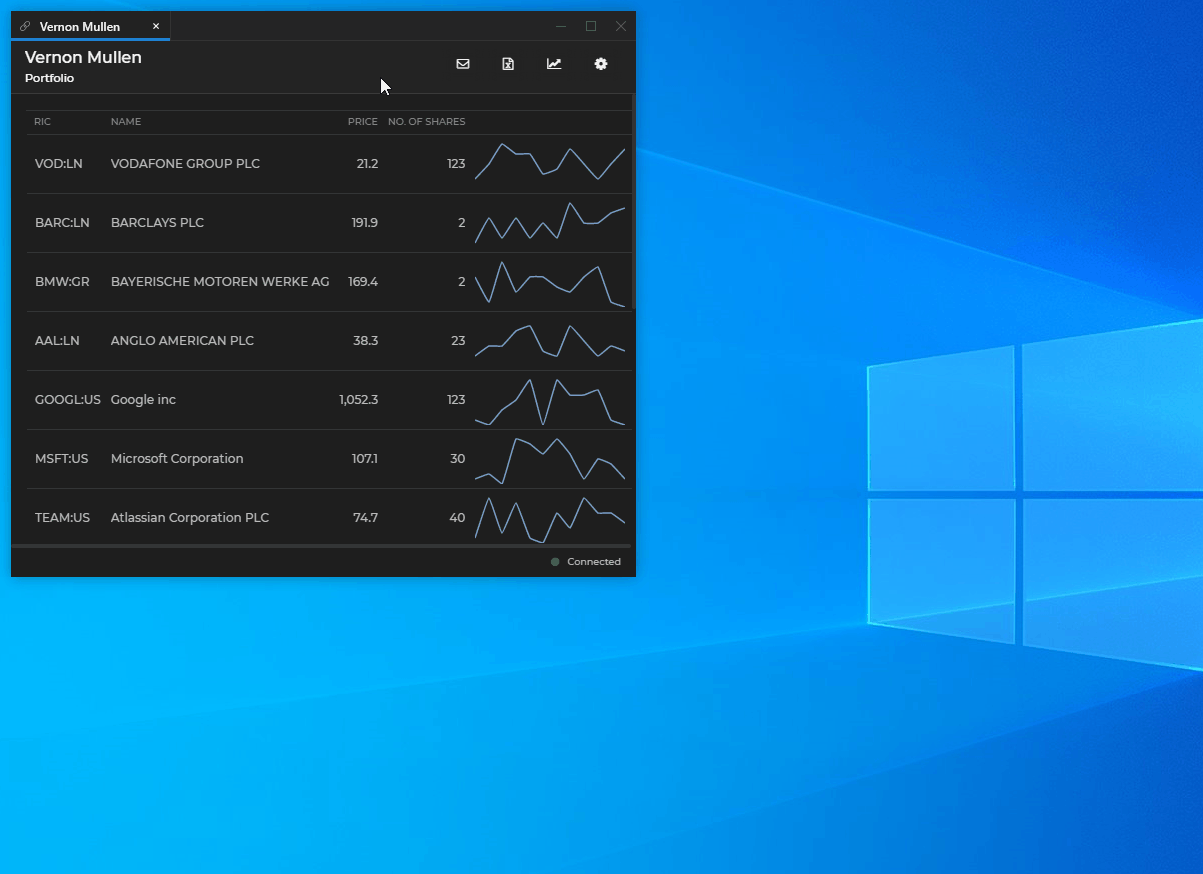The height and width of the screenshot is (874, 1203).
Task: Sort by the NAME column header
Action: click(x=126, y=122)
